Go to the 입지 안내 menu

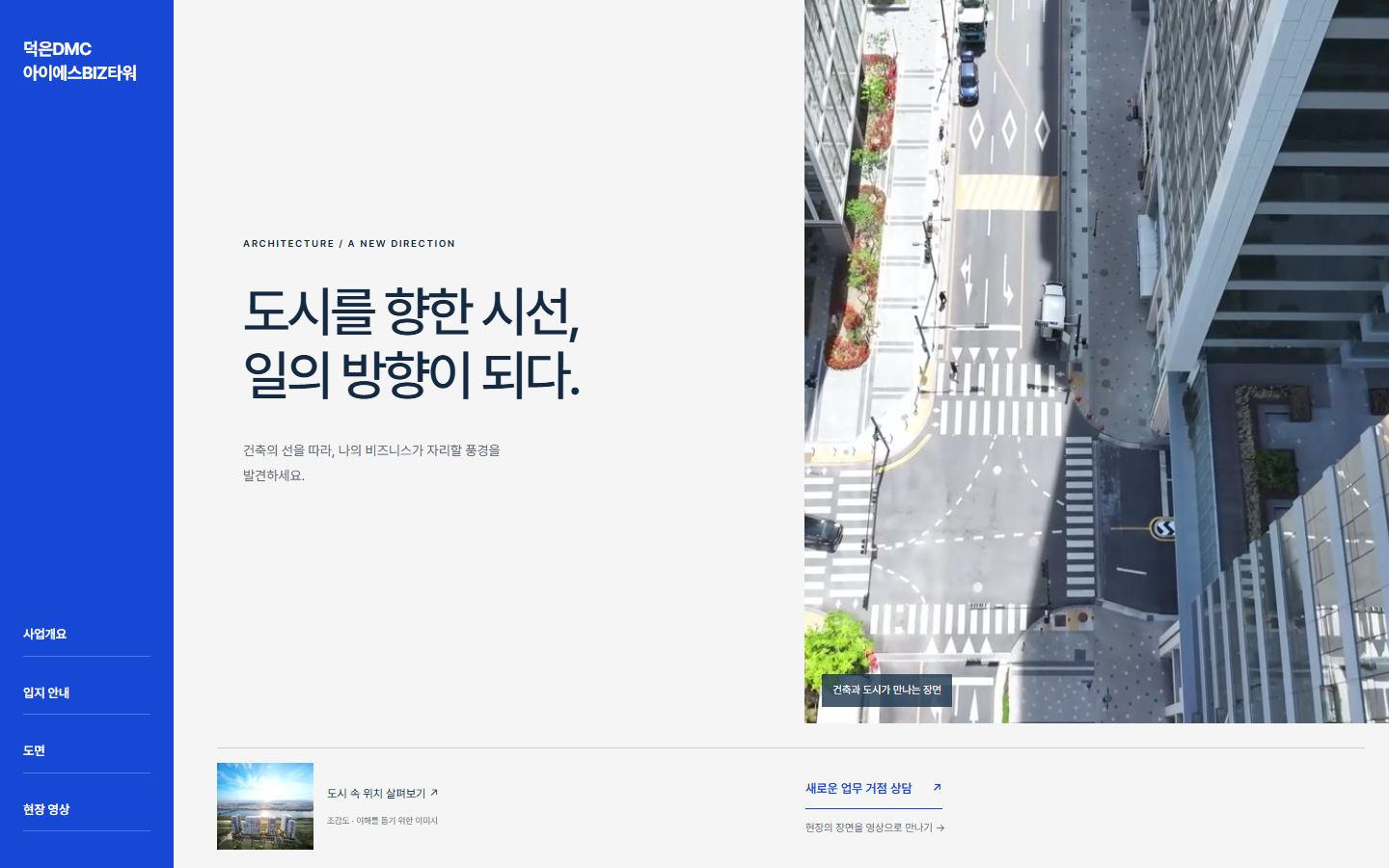click(87, 692)
